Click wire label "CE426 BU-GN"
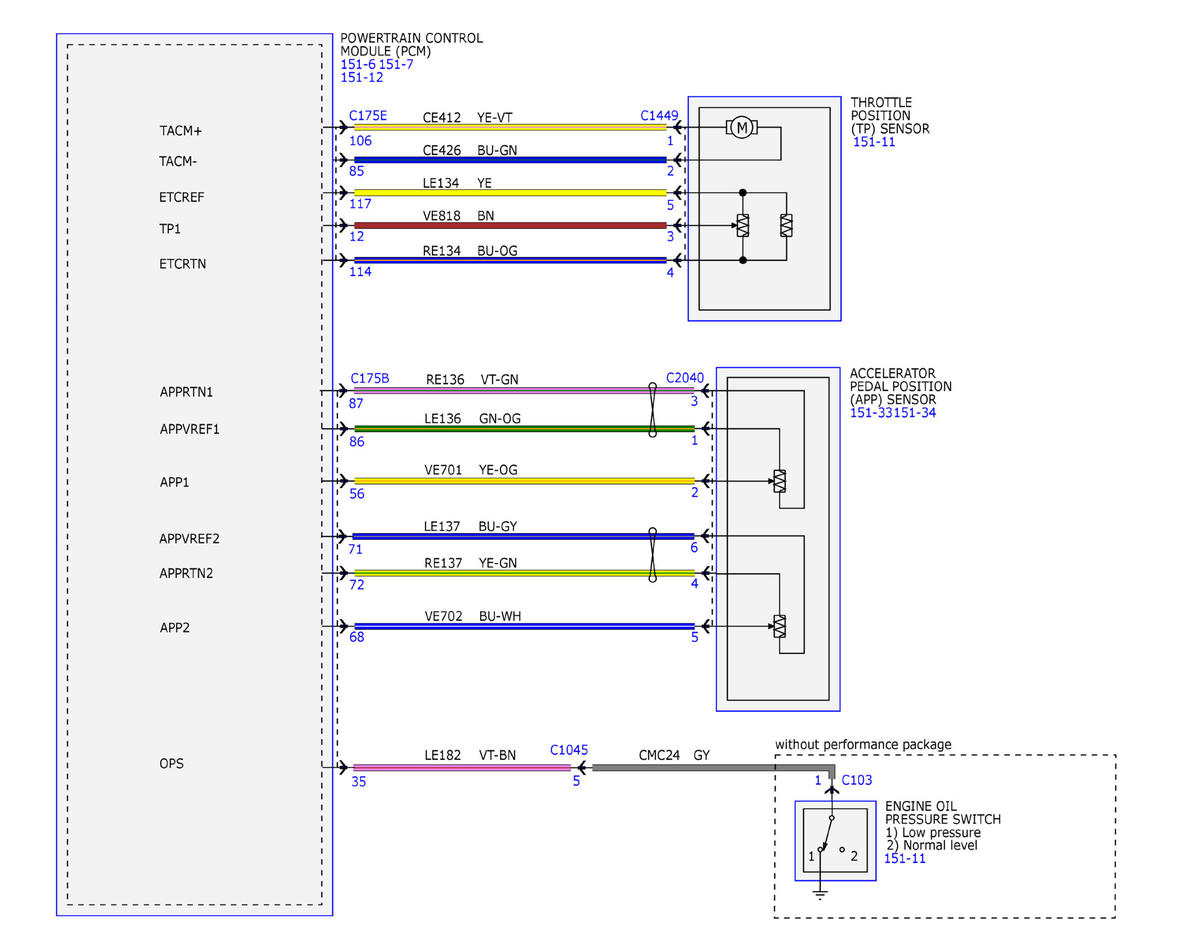This screenshot has height=927, width=1200. click(x=470, y=150)
